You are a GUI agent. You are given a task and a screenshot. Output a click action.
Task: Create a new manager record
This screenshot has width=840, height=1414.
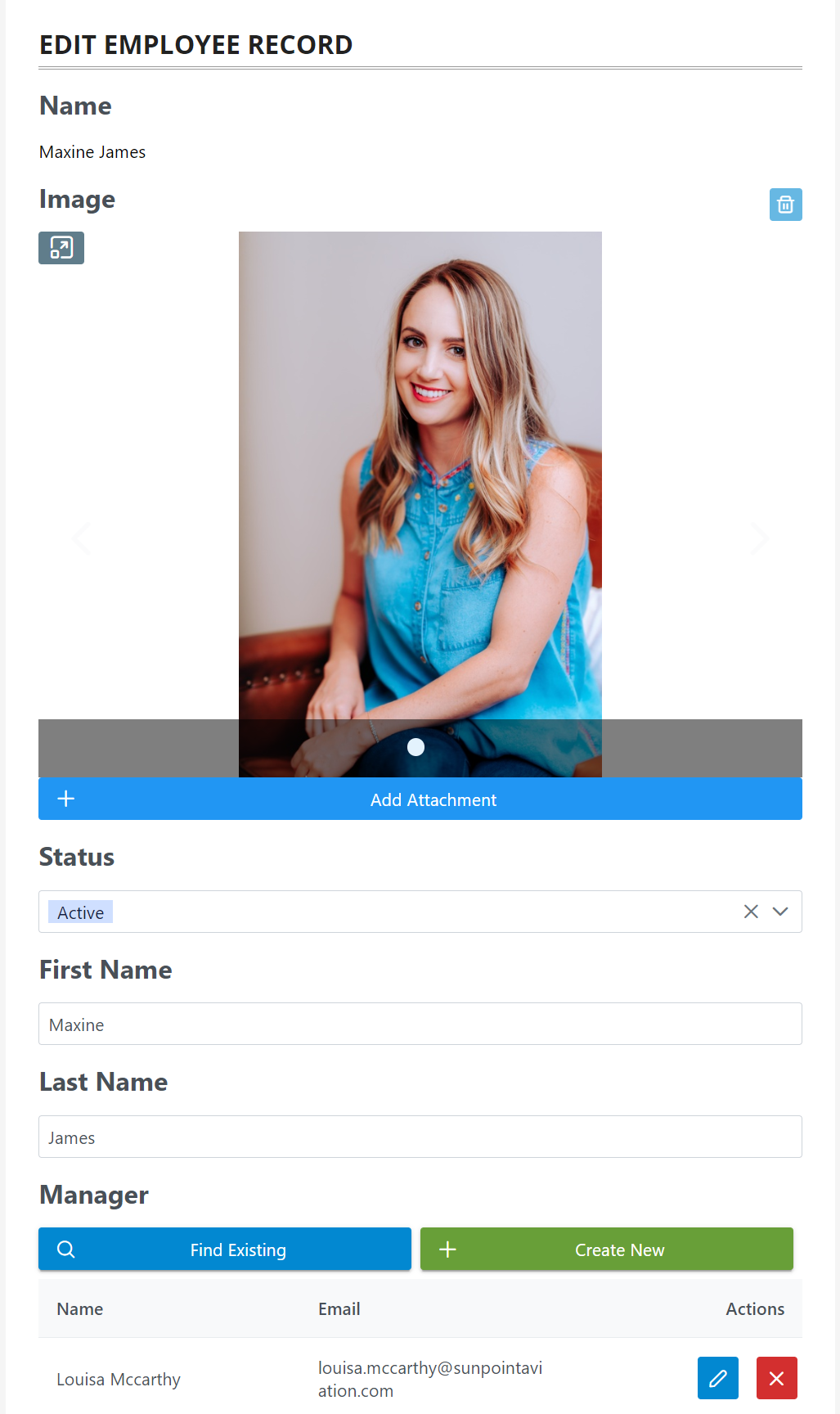[607, 1249]
